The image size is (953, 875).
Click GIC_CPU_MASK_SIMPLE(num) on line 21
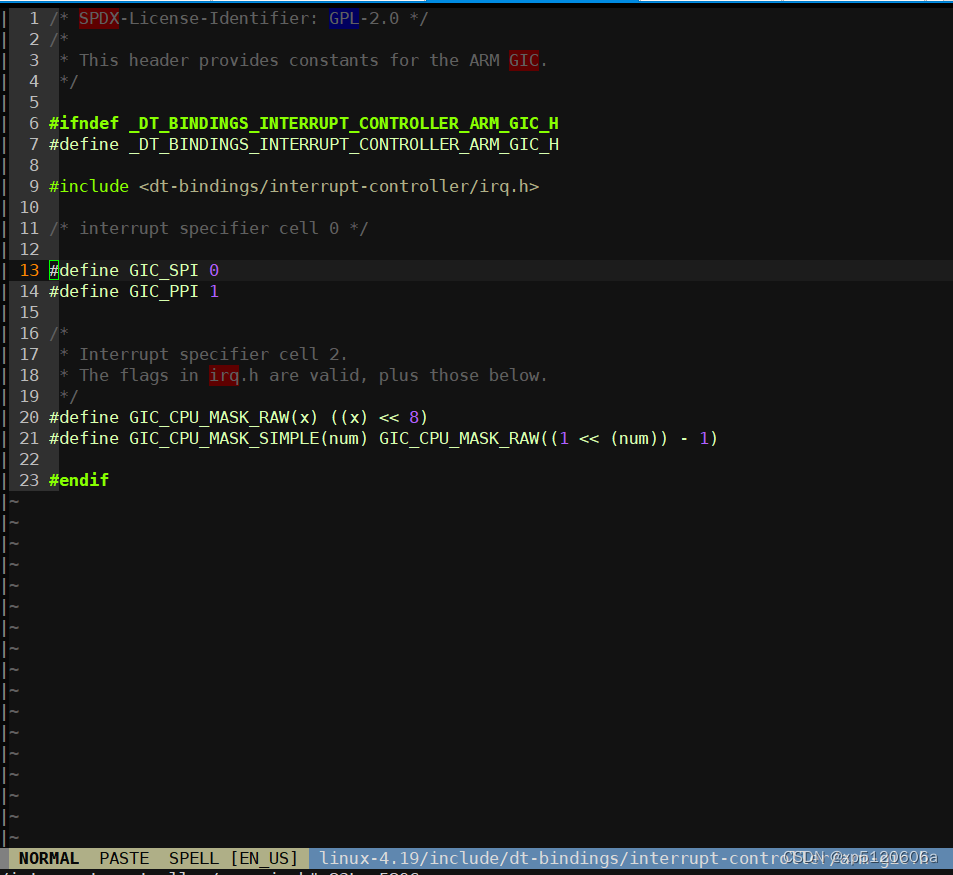click(x=249, y=439)
